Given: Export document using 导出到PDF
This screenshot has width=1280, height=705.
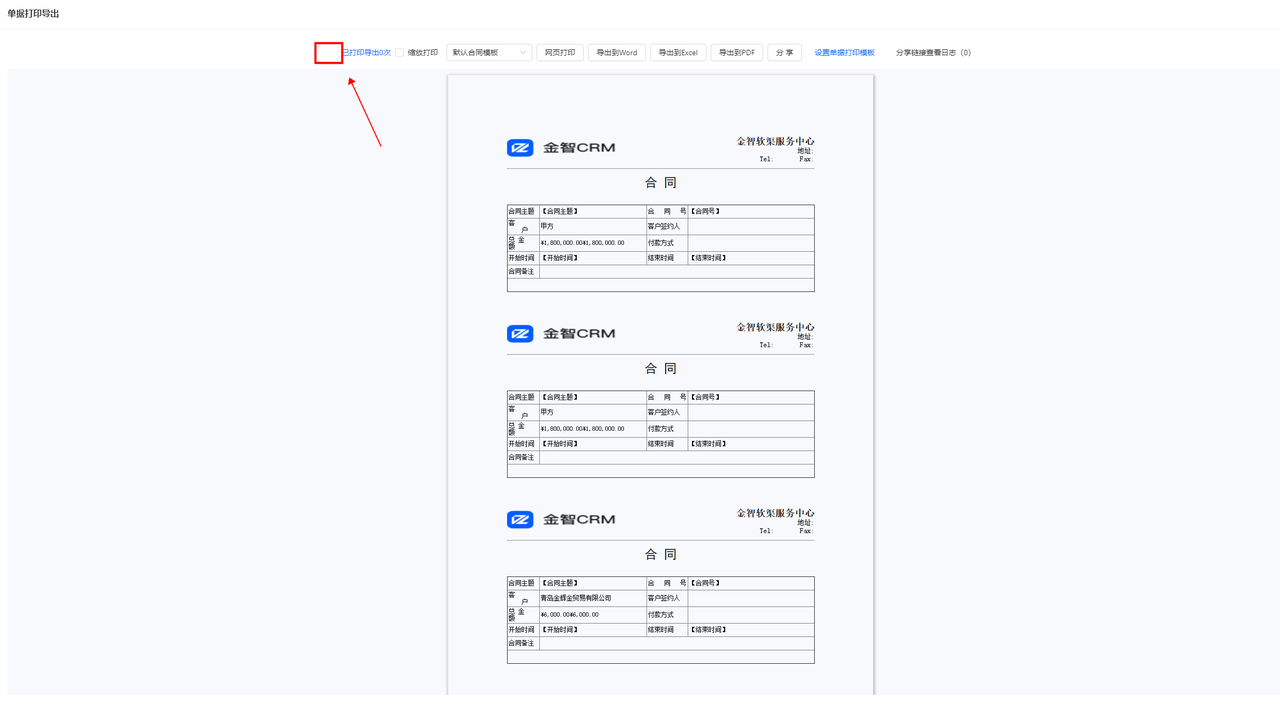Looking at the screenshot, I should coord(737,53).
